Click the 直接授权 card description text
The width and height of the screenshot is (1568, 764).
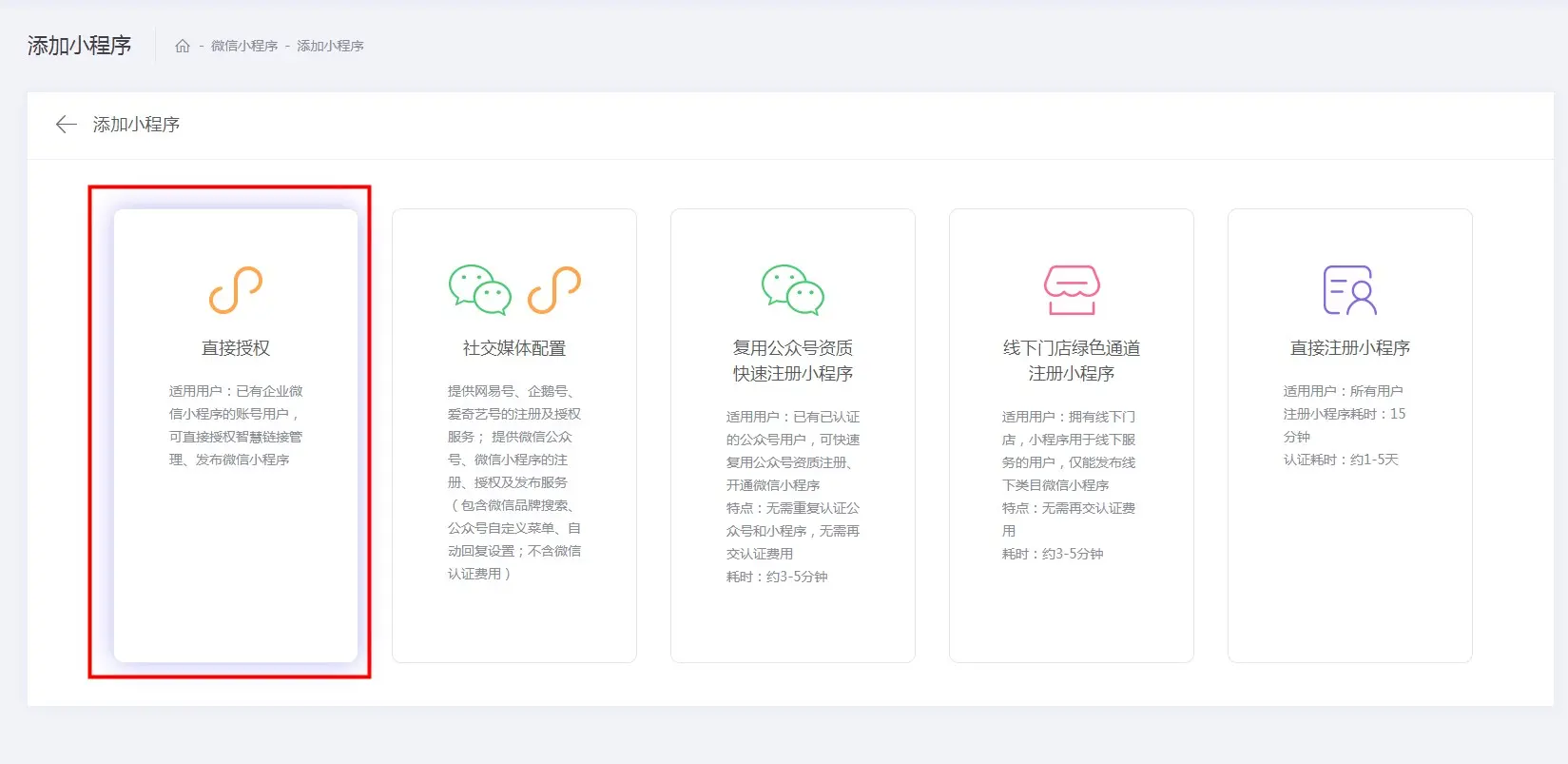236,425
